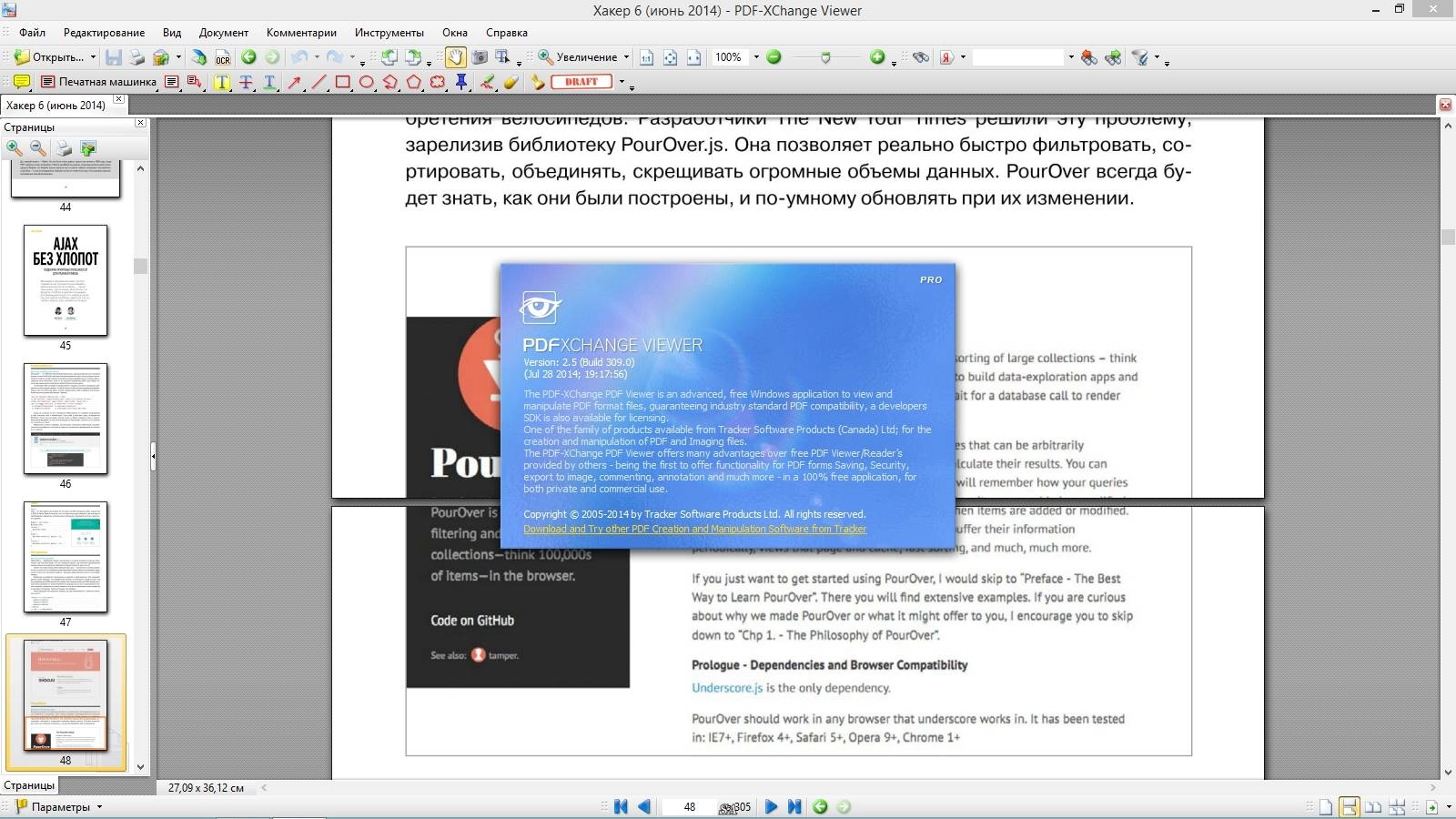The width and height of the screenshot is (1456, 819).
Task: Click the DRAFT stamp tool
Action: tap(581, 82)
